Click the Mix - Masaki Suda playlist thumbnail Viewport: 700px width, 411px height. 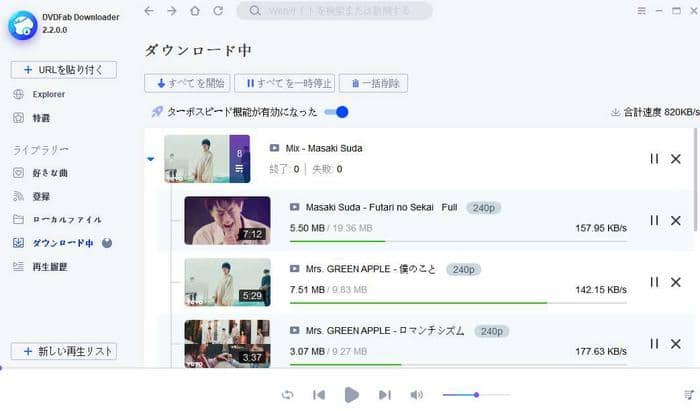coord(207,159)
